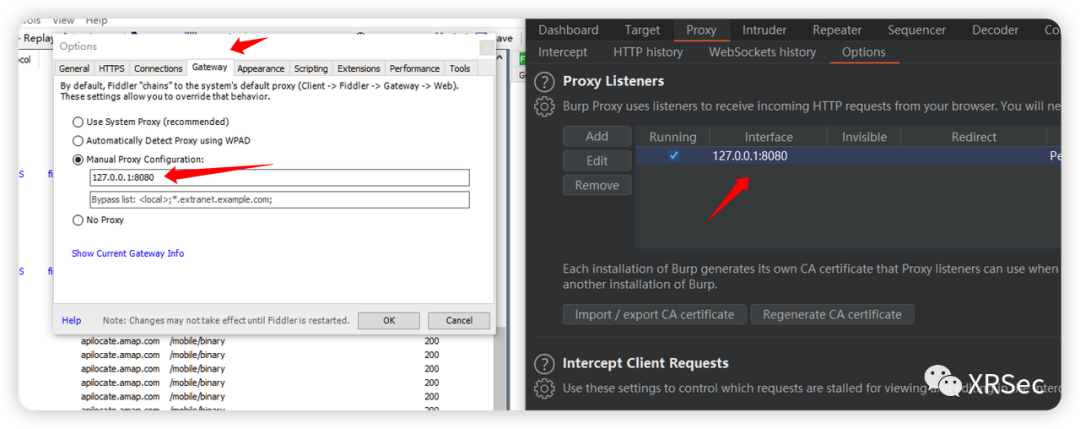
Task: Click Remove proxy listener button
Action: click(596, 185)
